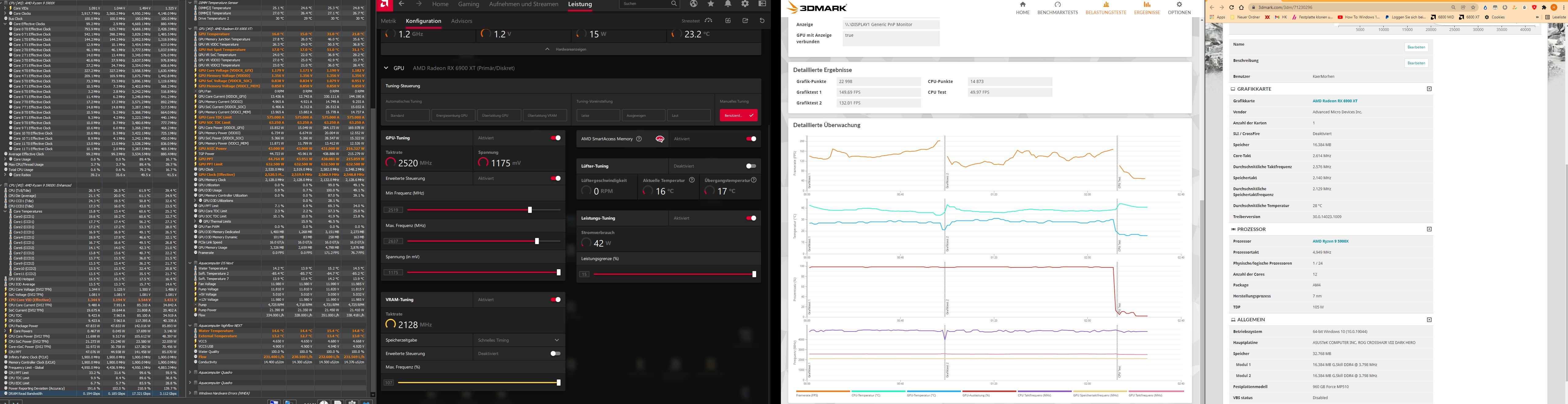Click Übergangstemperatur help icon
Screen dimensions: 1568x404
pos(754,180)
